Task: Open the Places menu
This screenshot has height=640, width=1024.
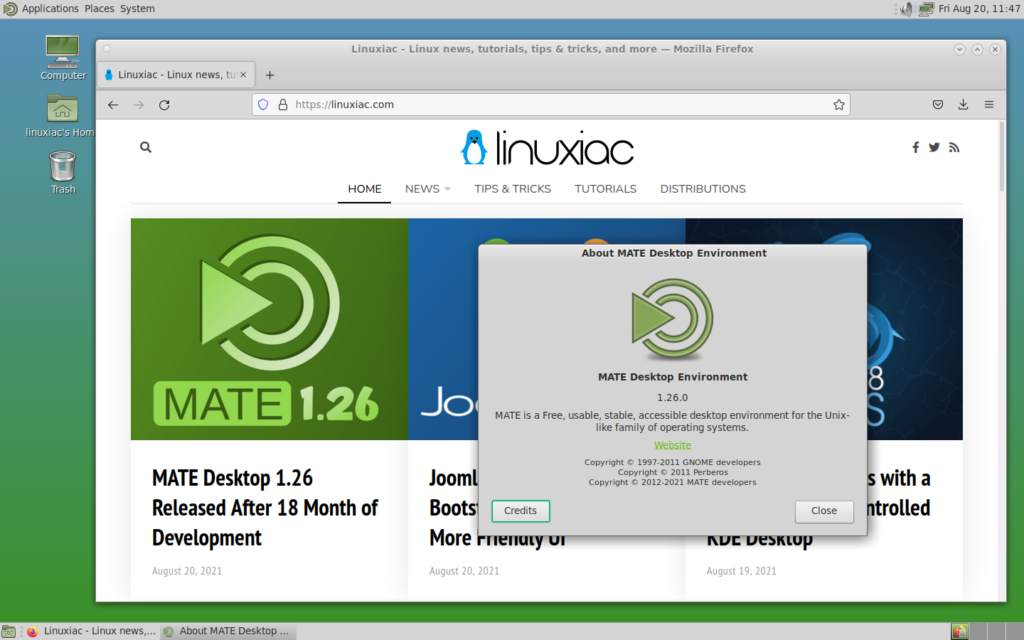Action: [x=99, y=8]
